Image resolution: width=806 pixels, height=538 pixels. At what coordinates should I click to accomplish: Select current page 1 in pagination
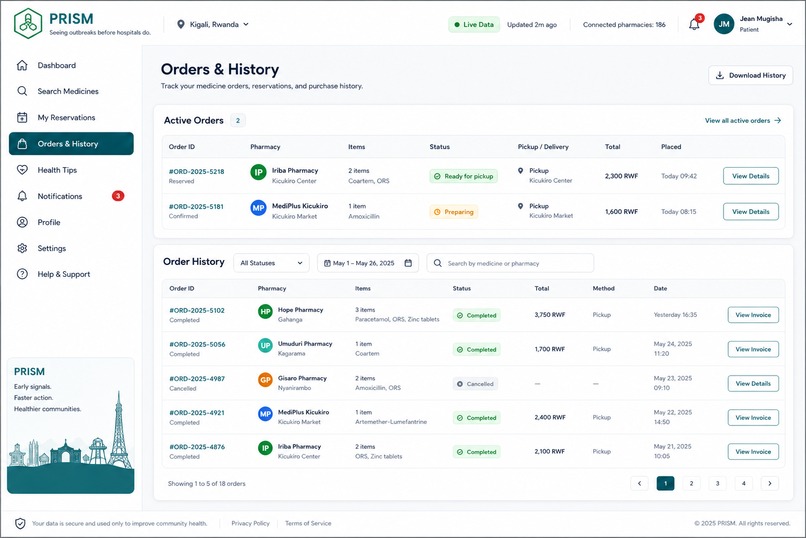(x=666, y=483)
